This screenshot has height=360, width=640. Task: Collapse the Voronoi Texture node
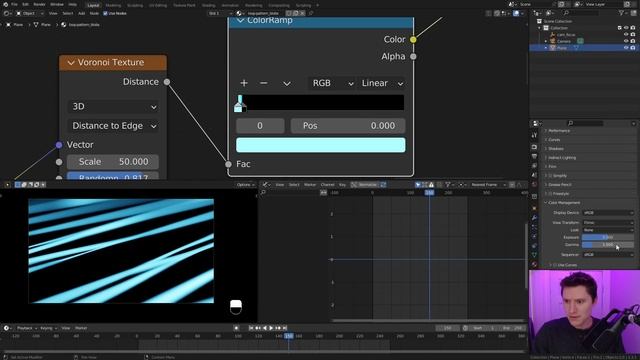pos(71,63)
